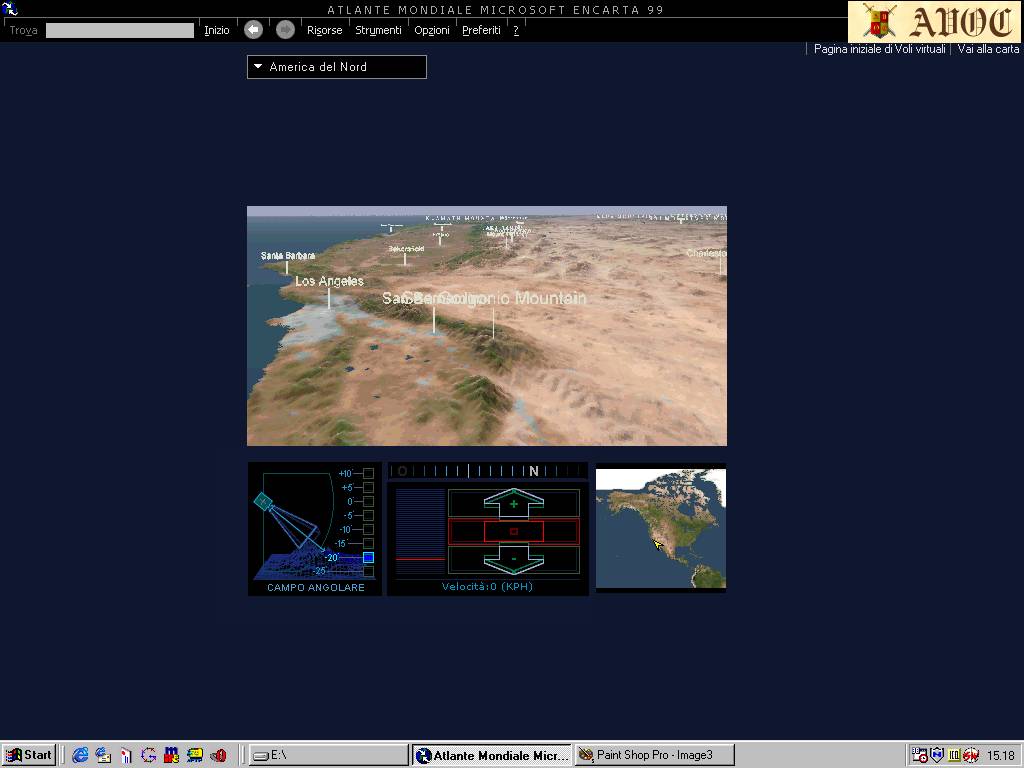Click the back arrow navigation button
The width and height of the screenshot is (1024, 768).
click(x=253, y=29)
